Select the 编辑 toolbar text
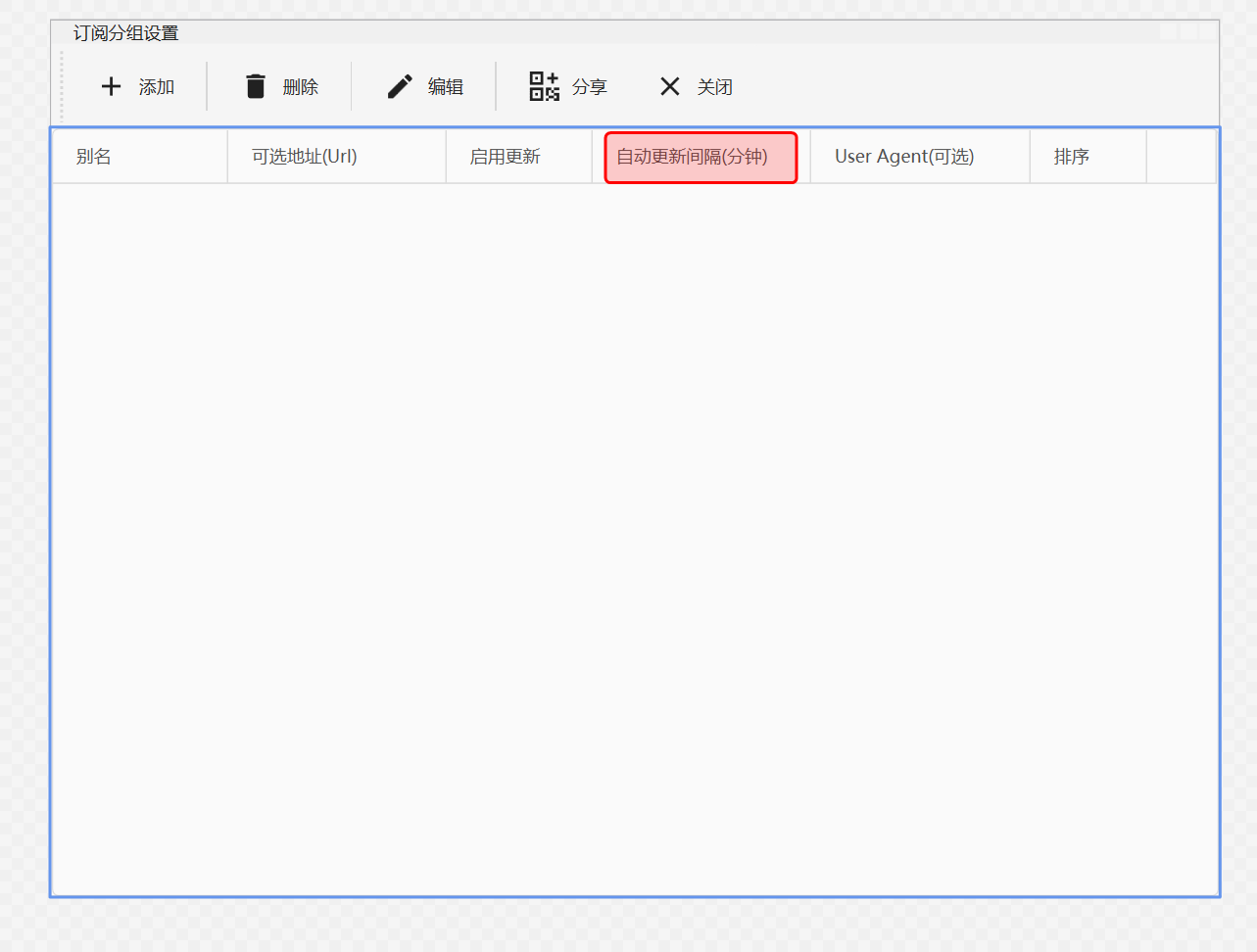 click(x=446, y=87)
